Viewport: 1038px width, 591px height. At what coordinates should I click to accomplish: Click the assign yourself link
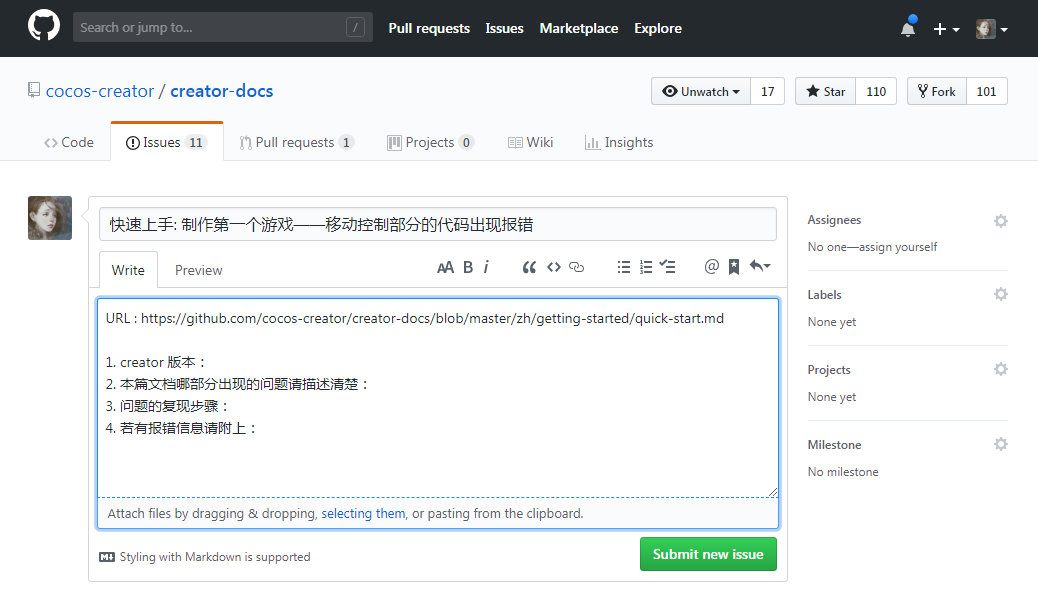(898, 247)
